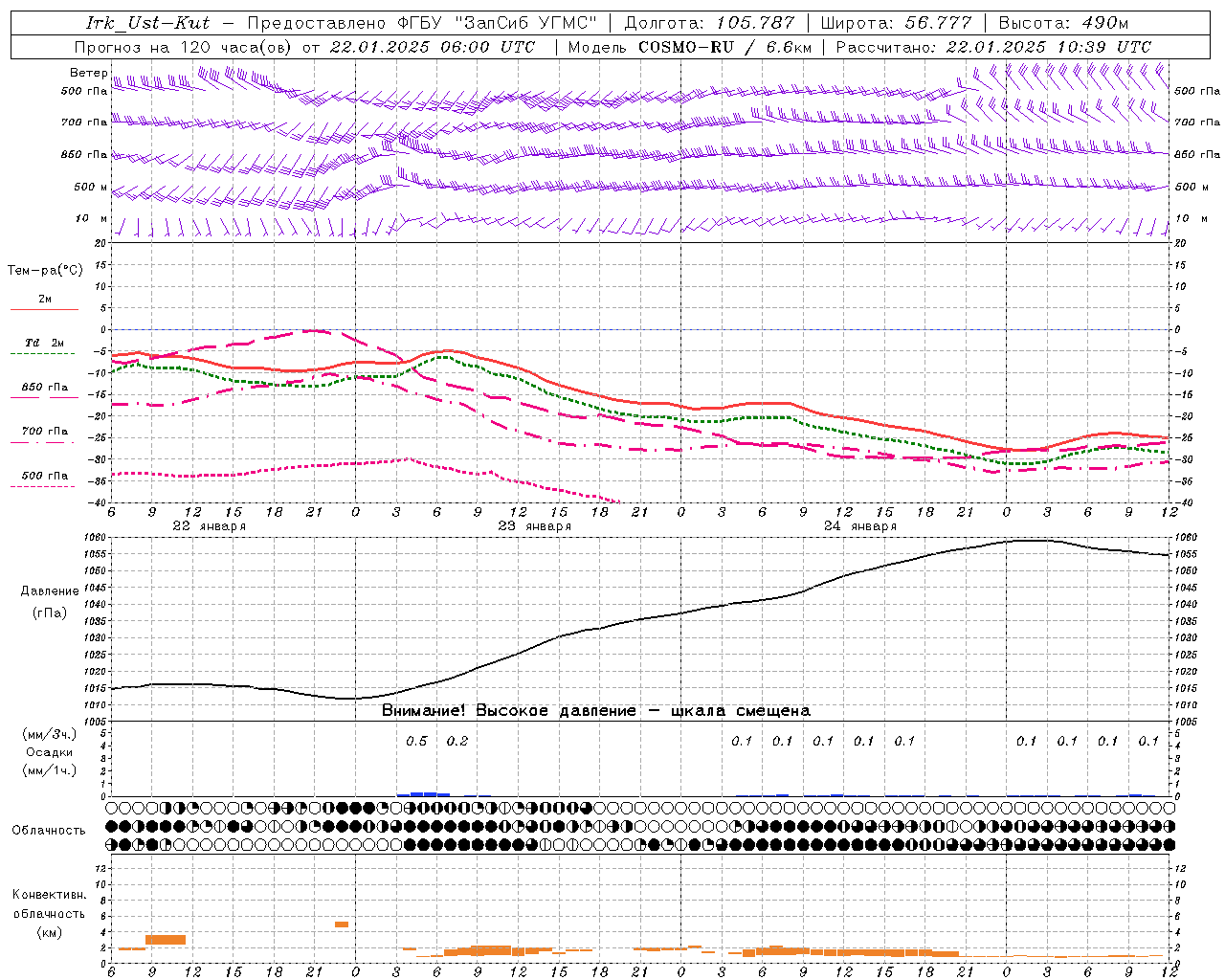
Task: Select the model name COSMO-RU / 6.6км
Action: [724, 46]
